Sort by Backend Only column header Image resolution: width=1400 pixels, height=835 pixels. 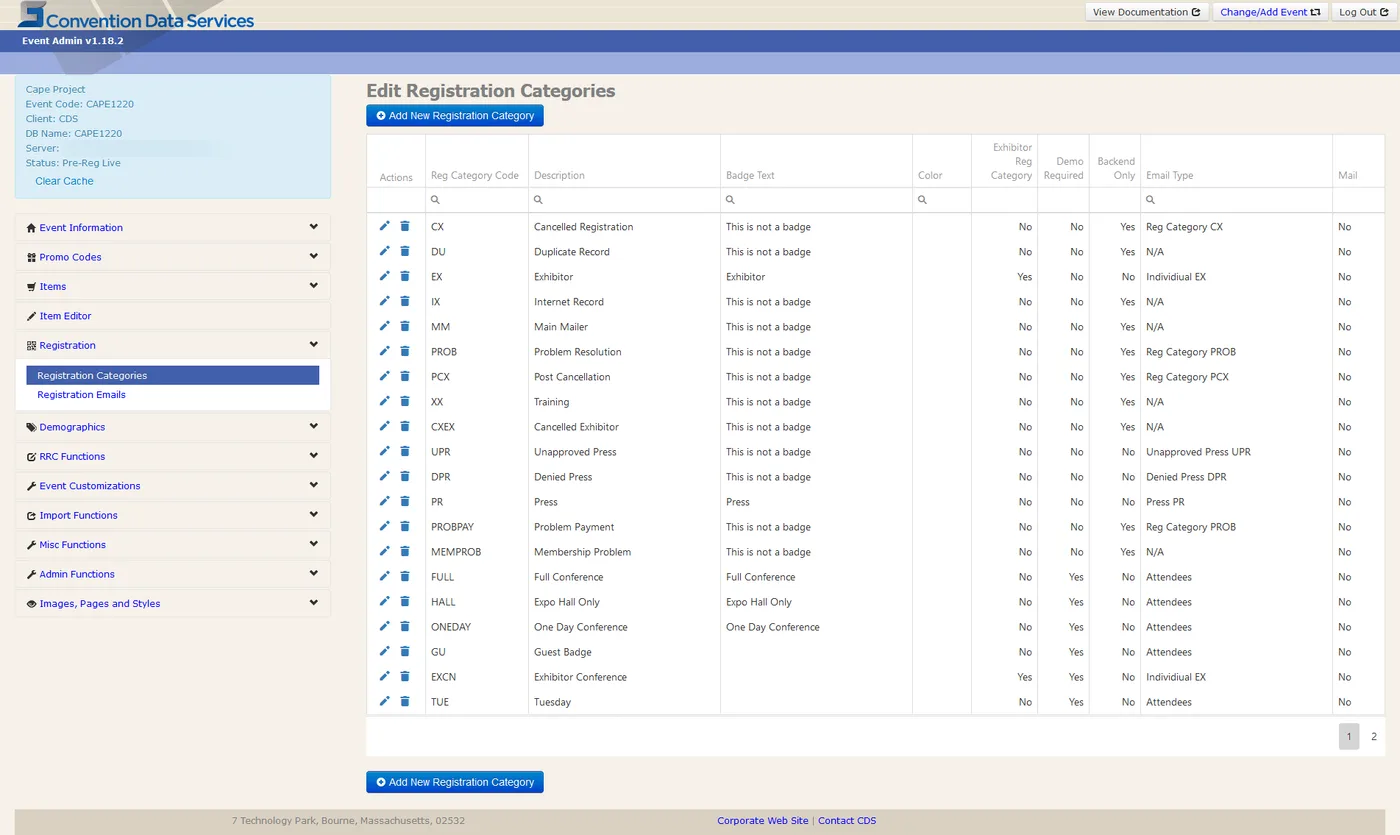pos(1116,168)
